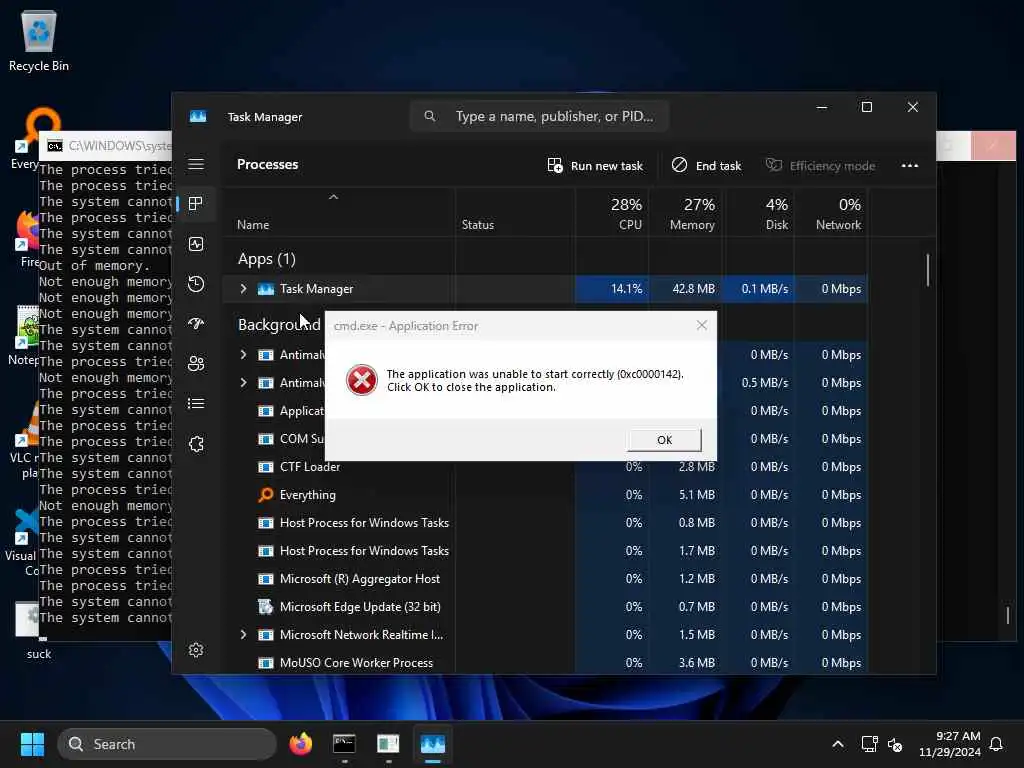Expand Microsoft Network Realtime row
The width and height of the screenshot is (1024, 768).
pos(243,635)
